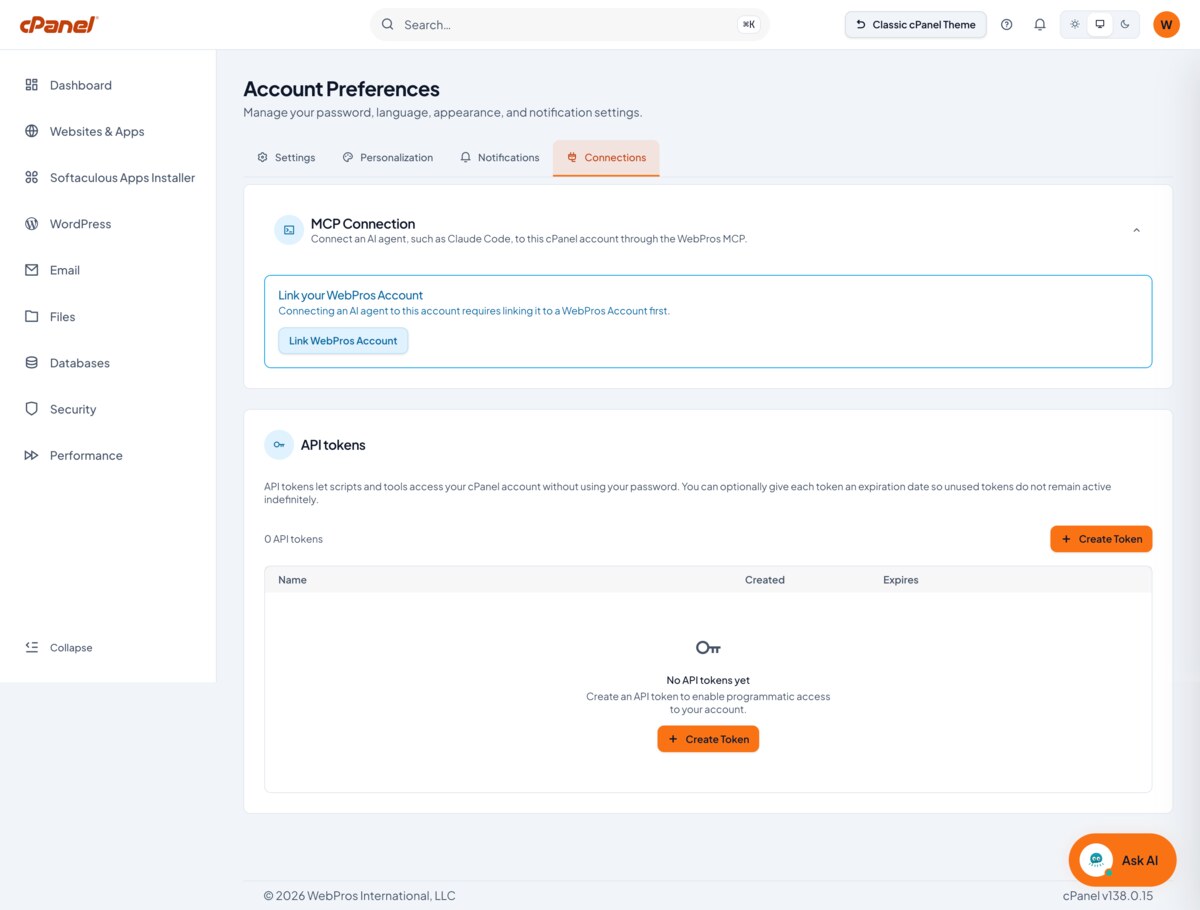Click the 'No API tokens yet' text
Screen dimensions: 1200x910
point(708,680)
